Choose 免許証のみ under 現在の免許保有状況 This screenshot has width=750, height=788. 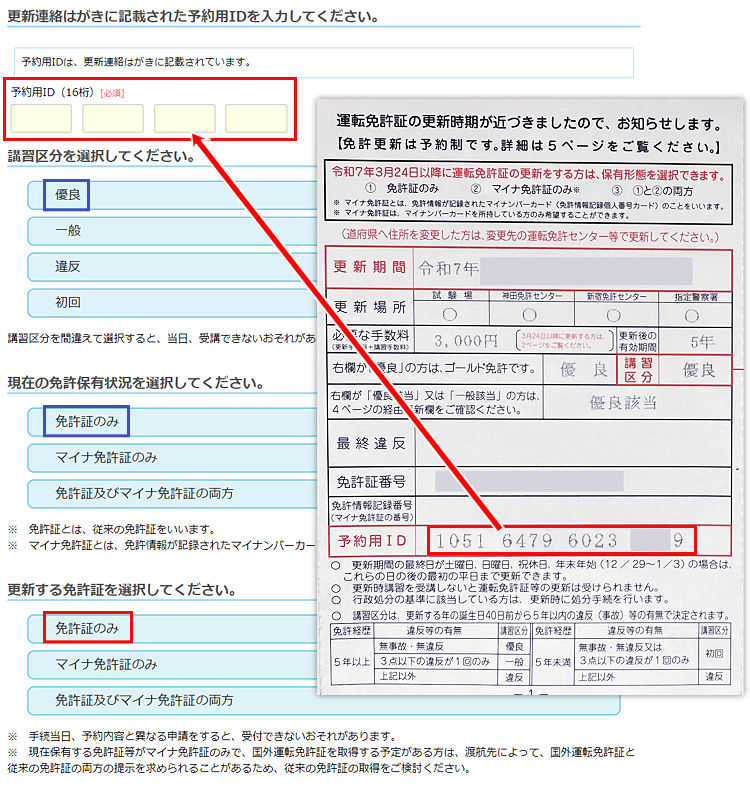click(87, 422)
